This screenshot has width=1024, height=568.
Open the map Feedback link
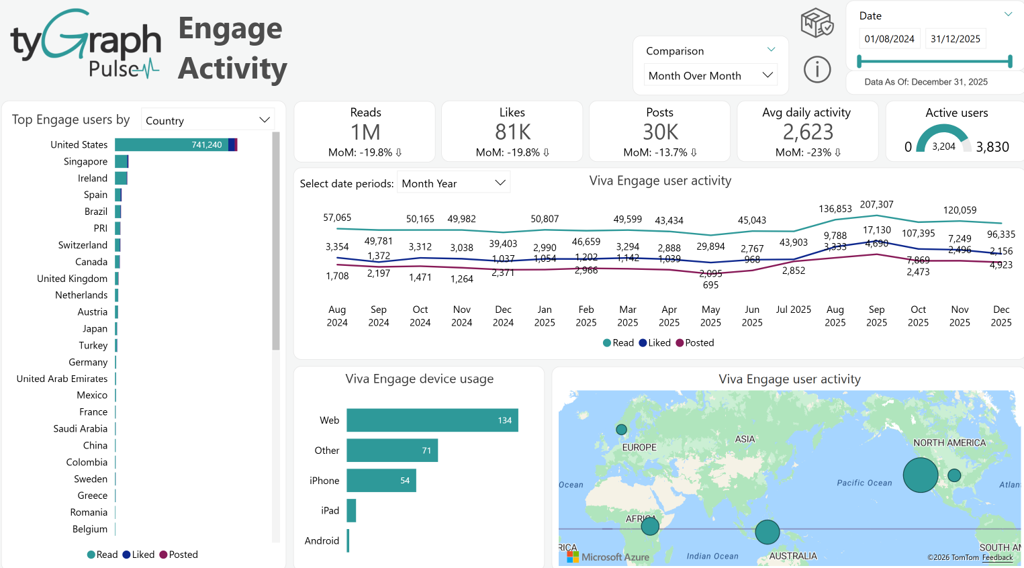pyautogui.click(x=997, y=558)
